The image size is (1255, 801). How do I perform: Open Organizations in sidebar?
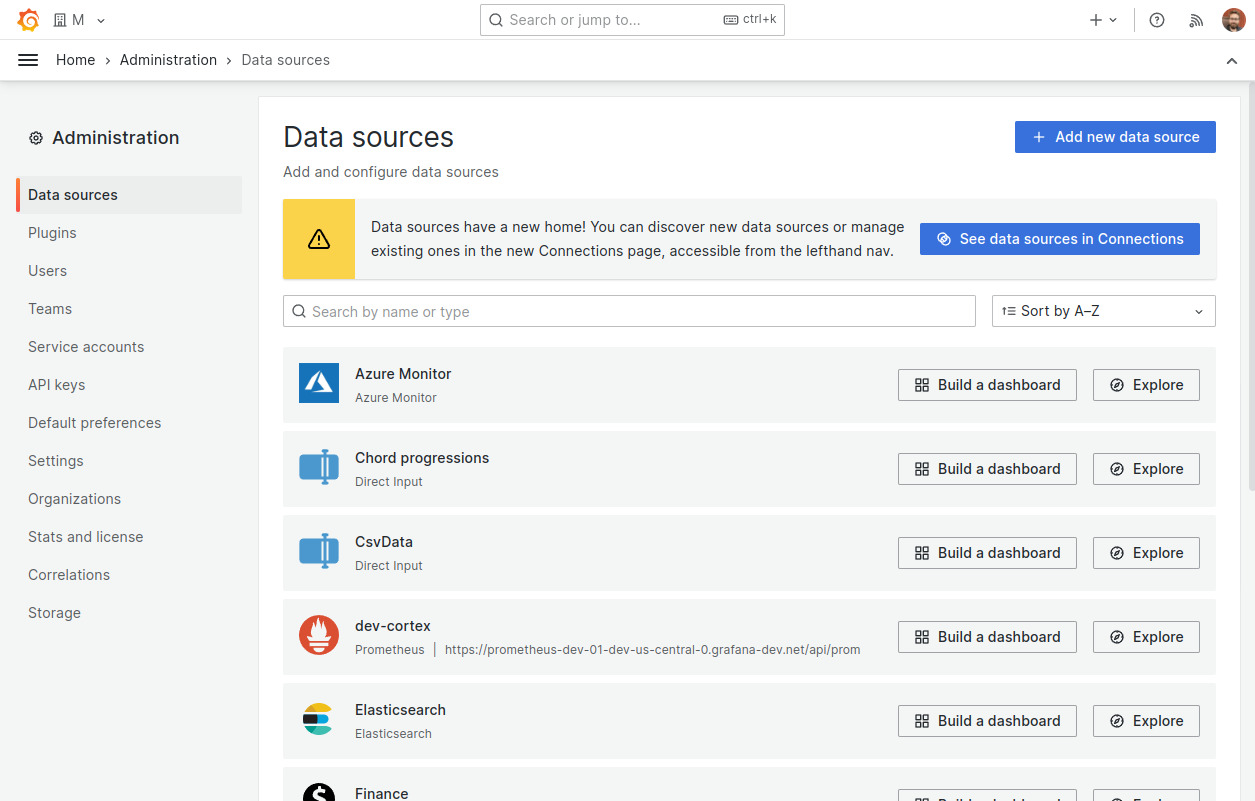click(x=74, y=499)
